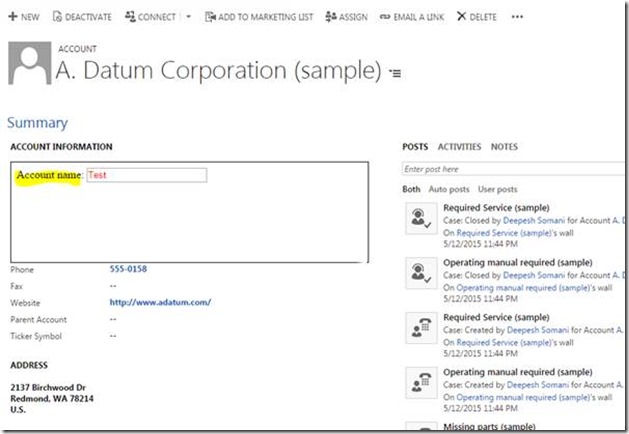Select the Posts tab
Screen dimensions: 629x434
(x=414, y=147)
